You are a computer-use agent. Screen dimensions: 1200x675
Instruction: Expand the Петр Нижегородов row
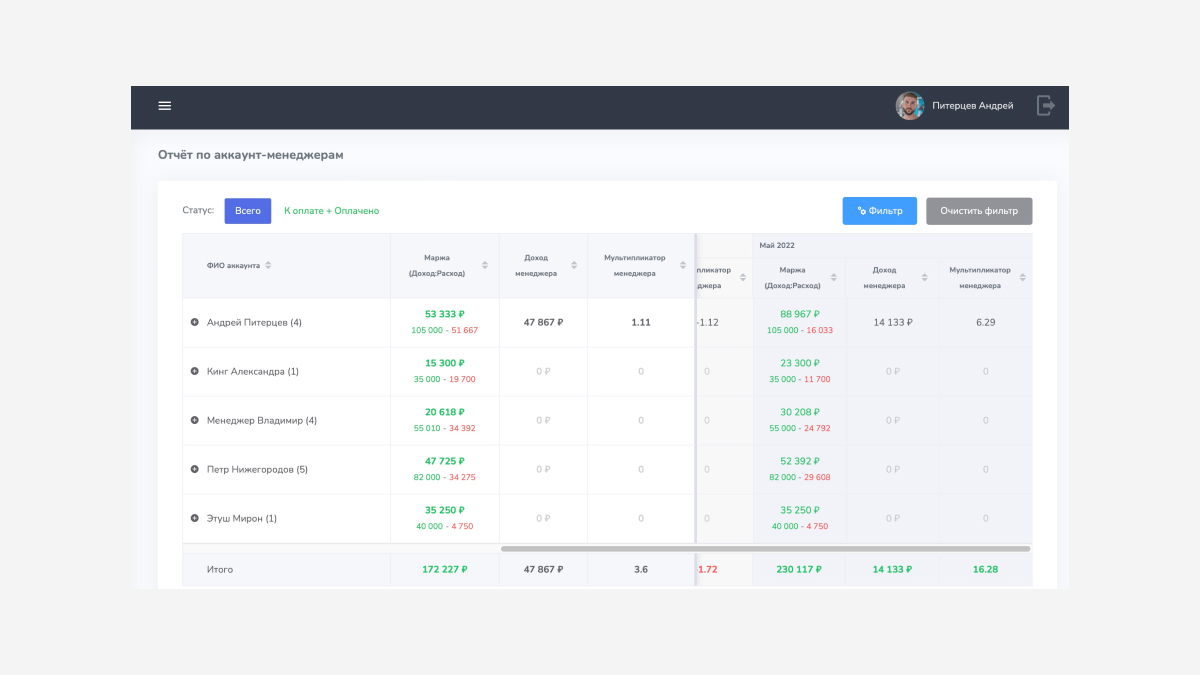point(195,469)
